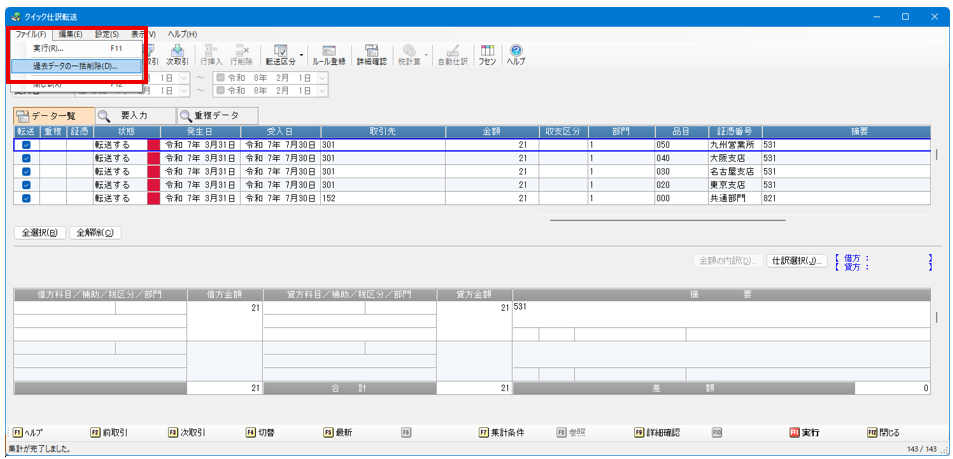The height and width of the screenshot is (459, 953).
Task: Uncheck 転送 checkbox in the first data row
Action: click(x=26, y=145)
